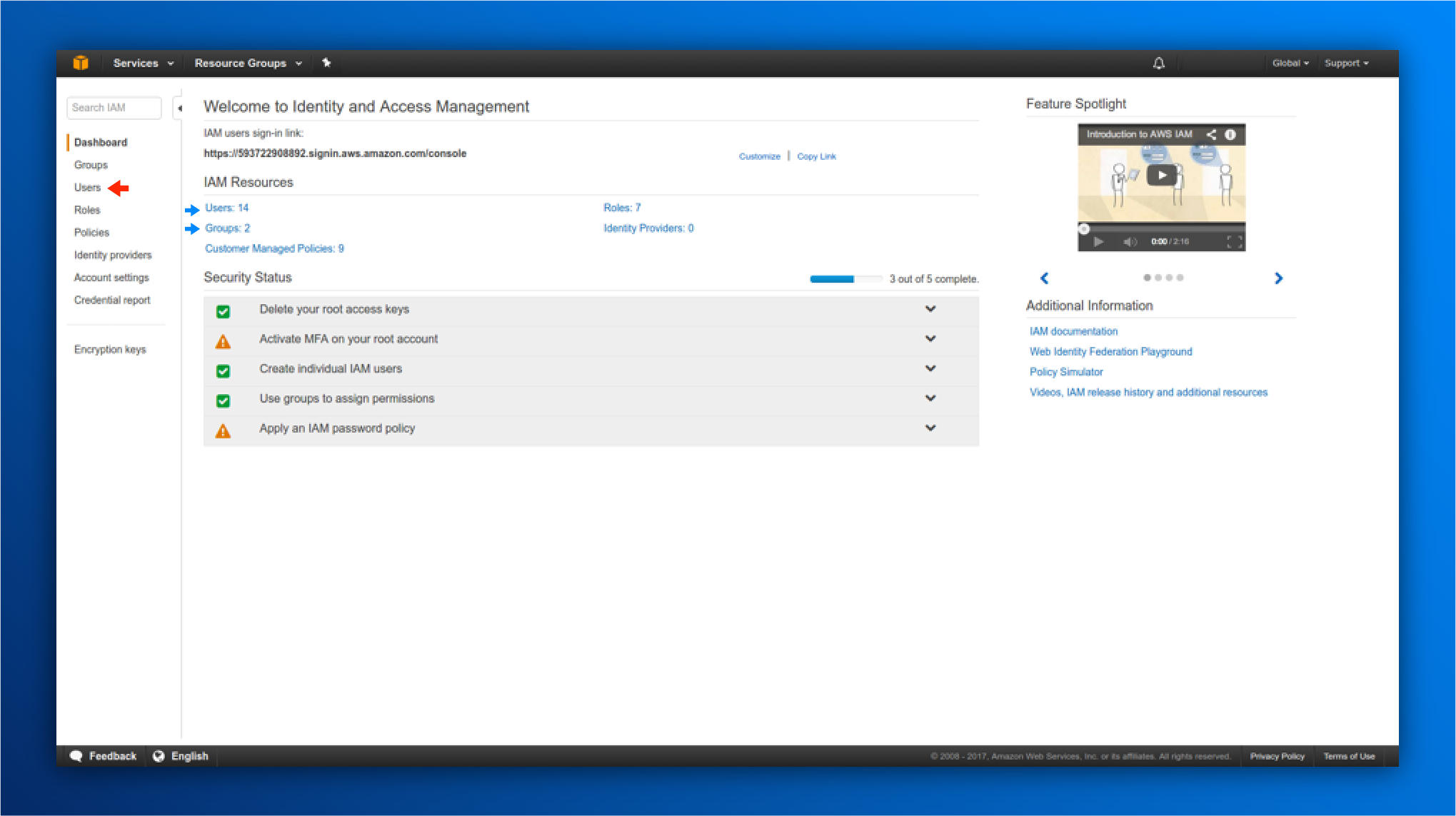
Task: Open Roles in the sidebar
Action: 87,210
